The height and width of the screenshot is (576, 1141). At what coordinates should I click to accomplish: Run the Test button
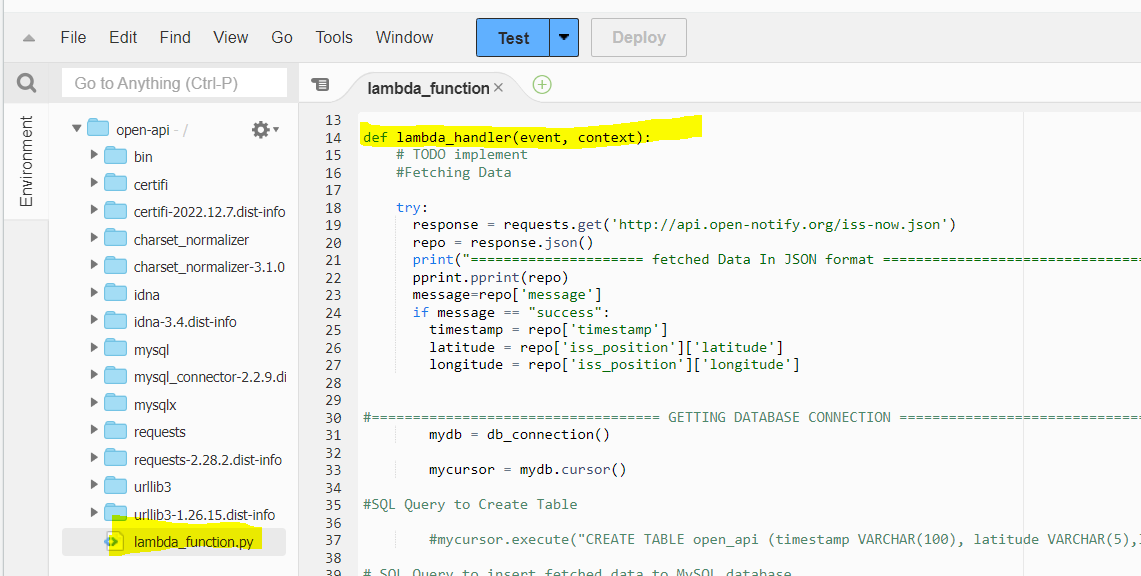[513, 38]
